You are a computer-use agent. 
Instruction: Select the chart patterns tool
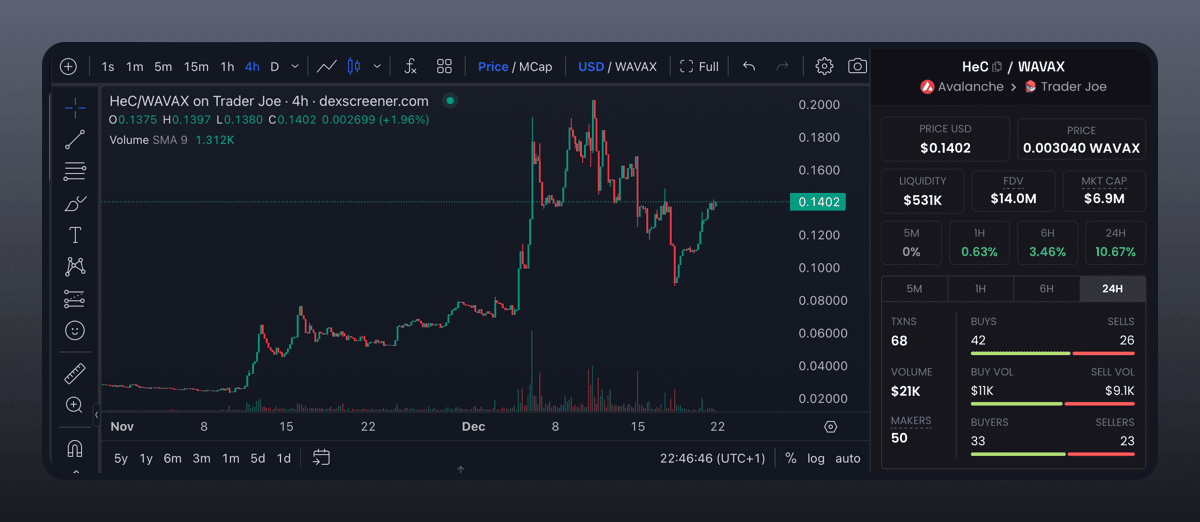75,267
